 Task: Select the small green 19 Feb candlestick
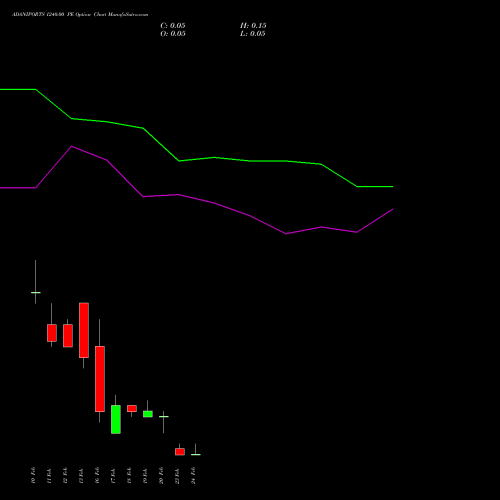pos(148,414)
